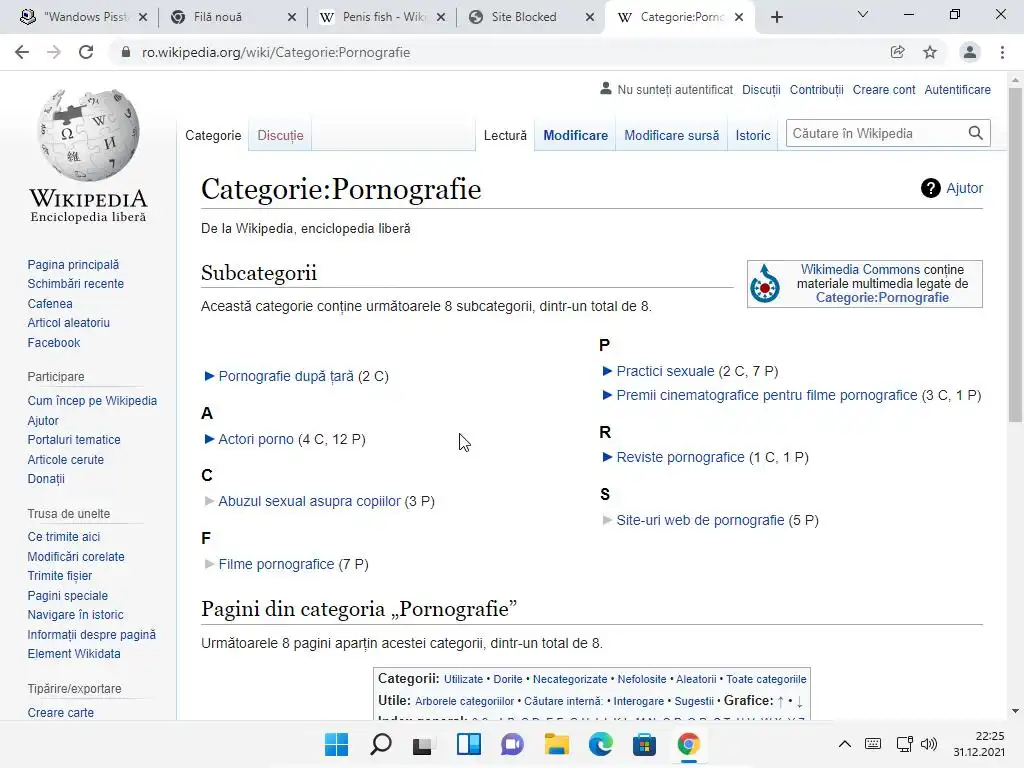
Task: Submit search with the magnifier icon
Action: [x=976, y=133]
